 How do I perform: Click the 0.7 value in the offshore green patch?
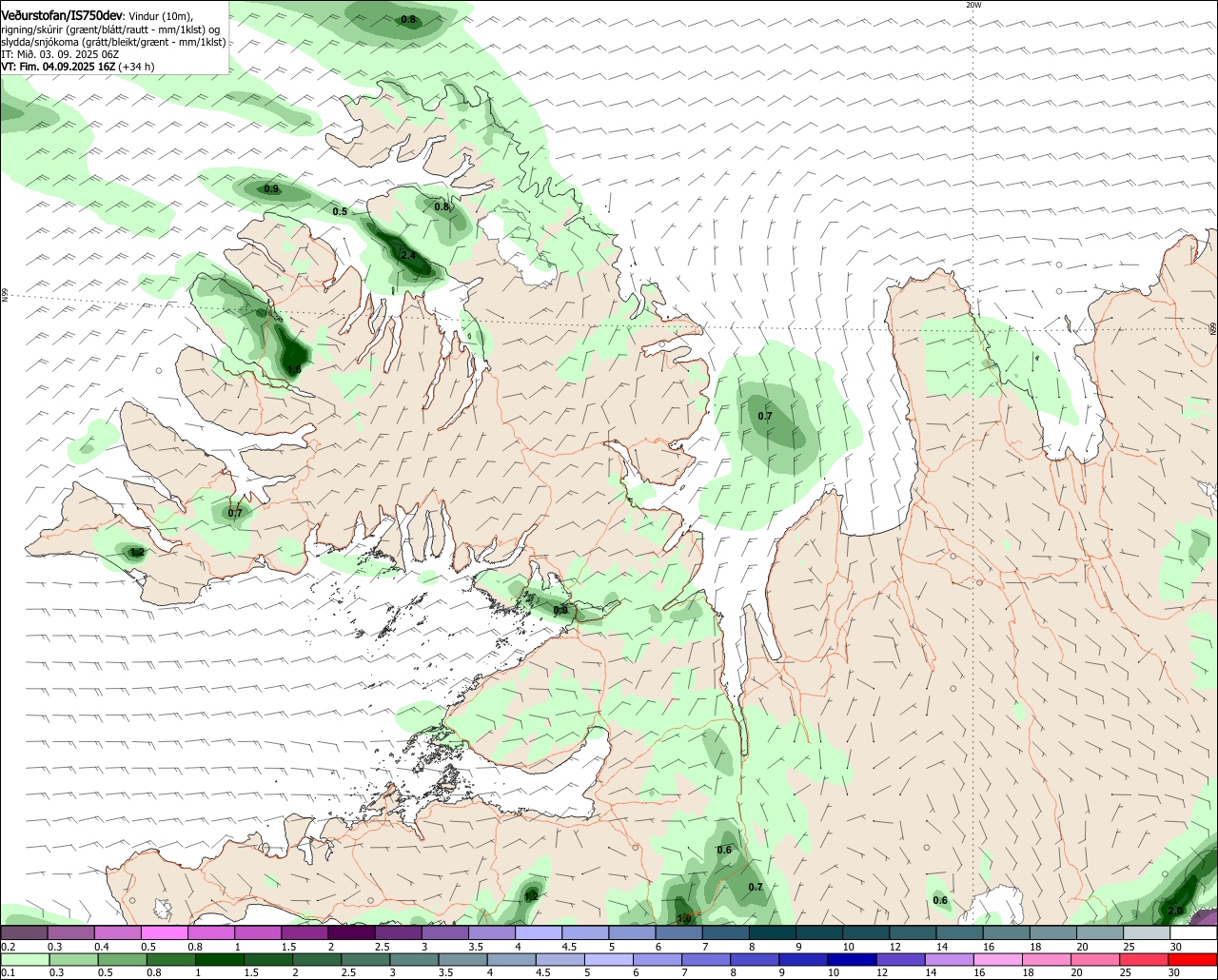click(765, 416)
